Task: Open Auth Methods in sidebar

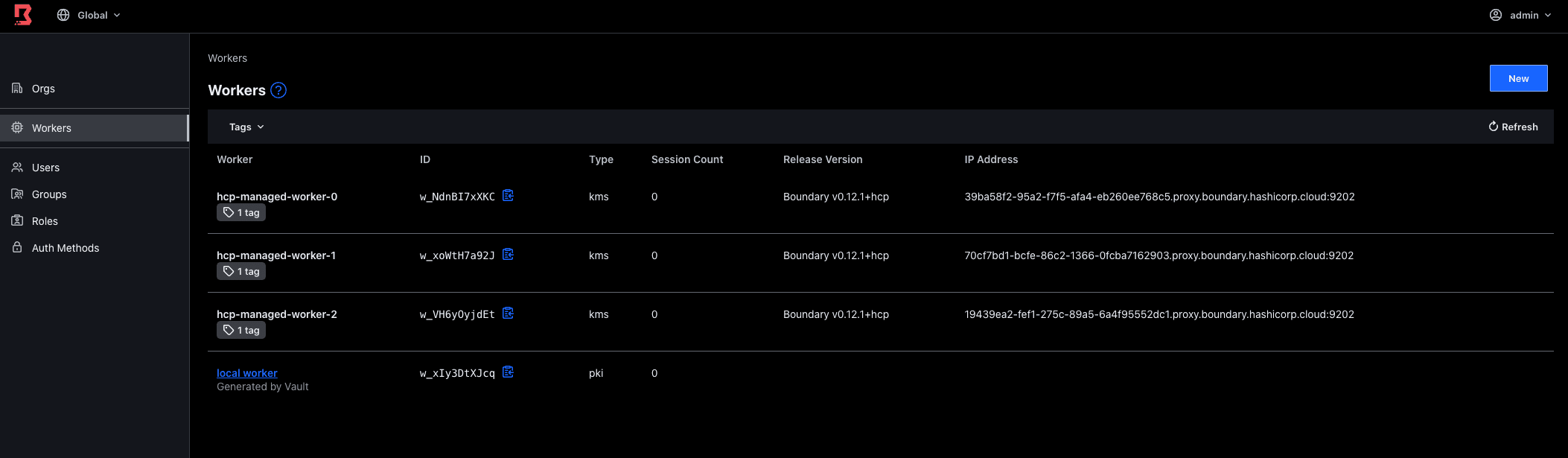Action: (x=65, y=248)
